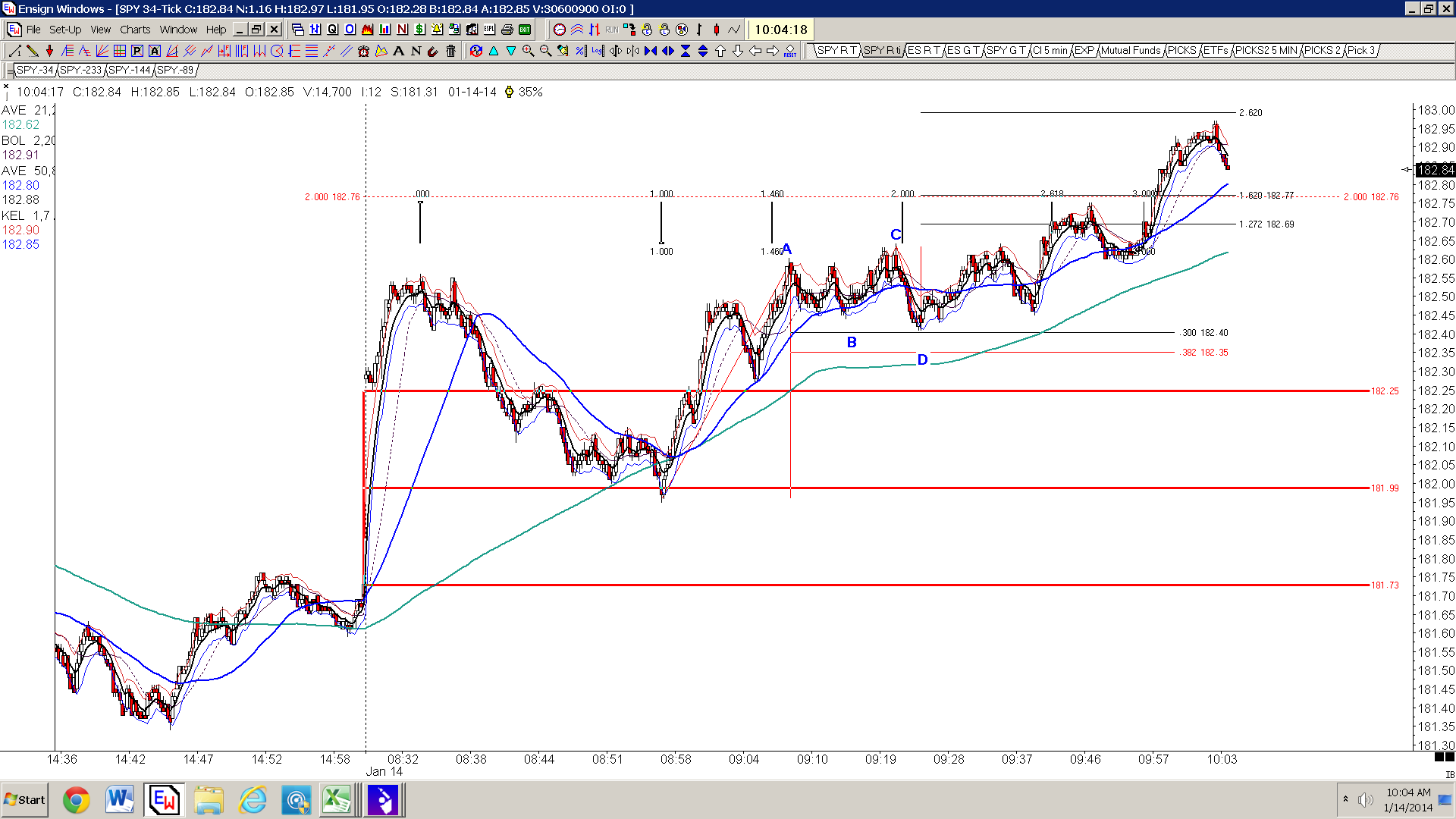
Task: Select the draw trend line tool
Action: (x=14, y=51)
